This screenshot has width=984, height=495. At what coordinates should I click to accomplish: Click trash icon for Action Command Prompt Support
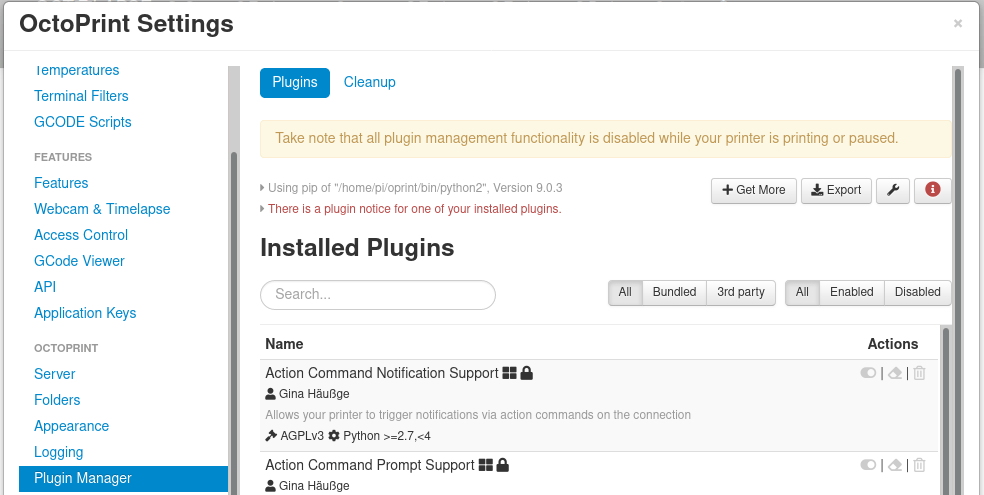coord(920,465)
